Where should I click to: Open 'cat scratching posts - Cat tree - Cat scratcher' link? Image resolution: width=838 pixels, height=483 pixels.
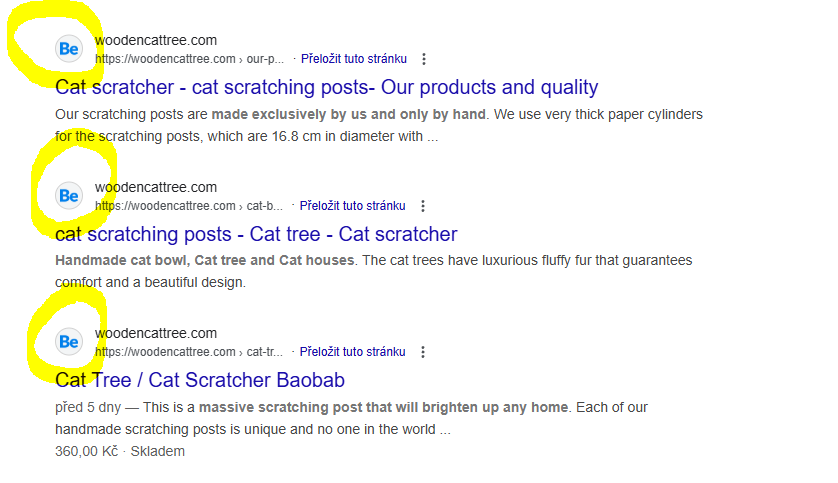[x=256, y=234]
